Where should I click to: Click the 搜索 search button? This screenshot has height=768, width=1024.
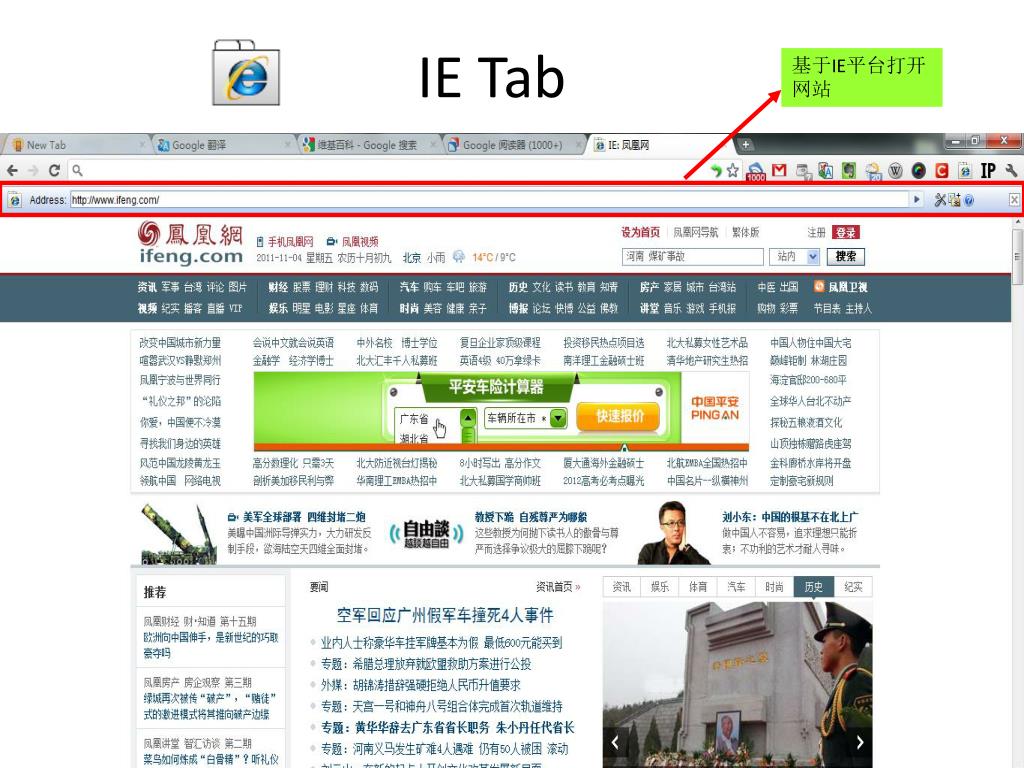(x=846, y=257)
